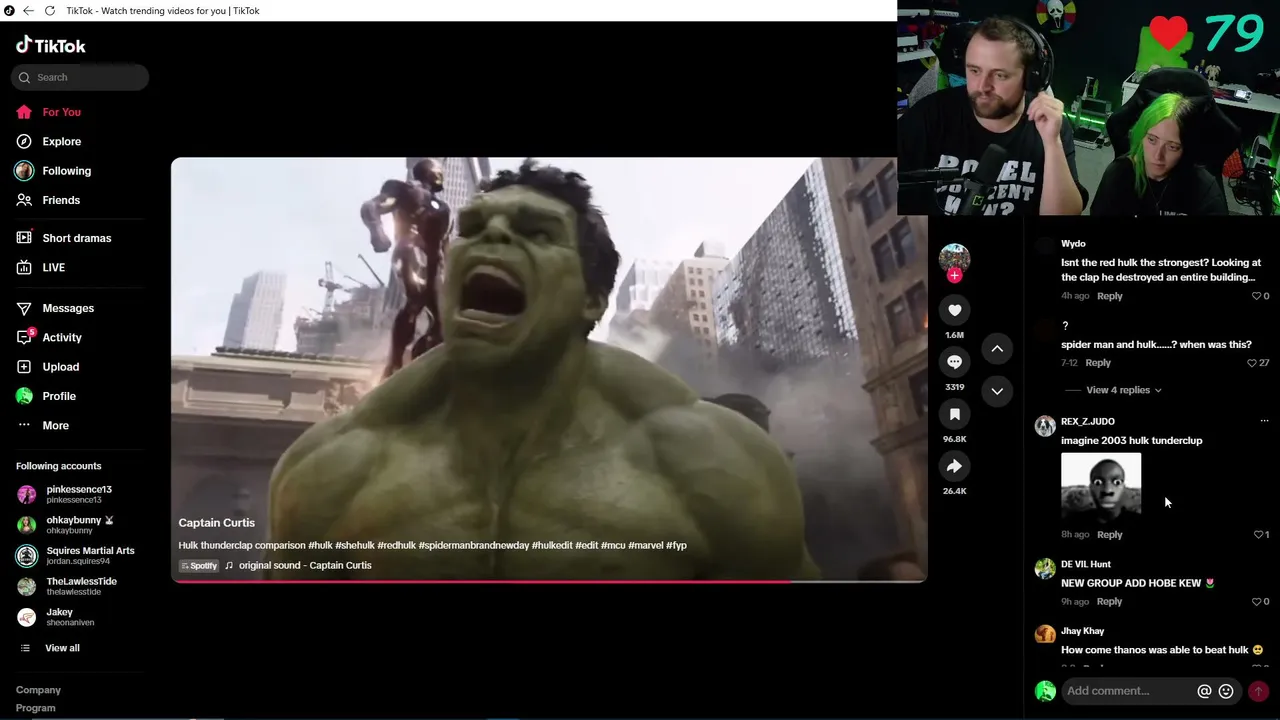The width and height of the screenshot is (1280, 720).
Task: Open three-dot options on REX_Z_JUDO comment
Action: pyautogui.click(x=1264, y=421)
